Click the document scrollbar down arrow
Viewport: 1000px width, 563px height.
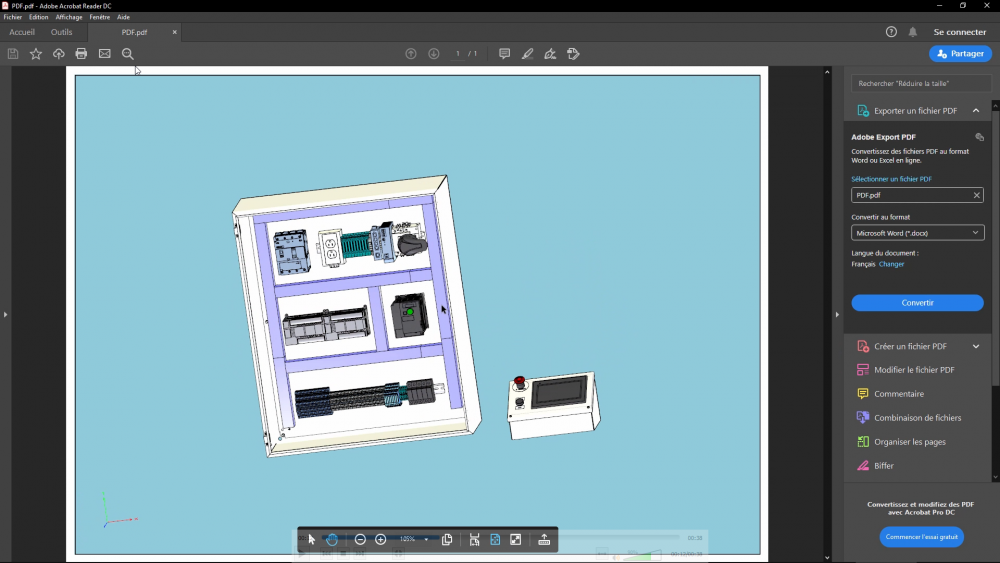pyautogui.click(x=827, y=558)
